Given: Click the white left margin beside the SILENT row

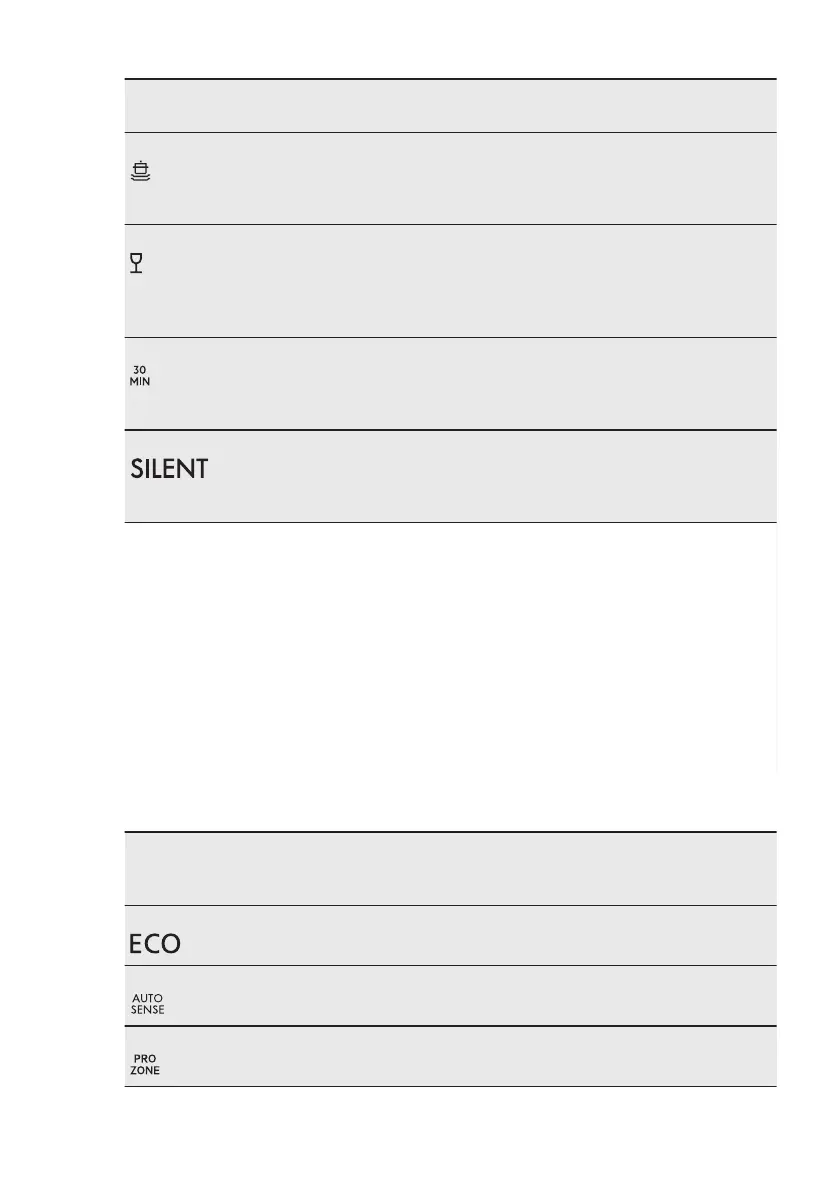Looking at the screenshot, I should 60,476.
